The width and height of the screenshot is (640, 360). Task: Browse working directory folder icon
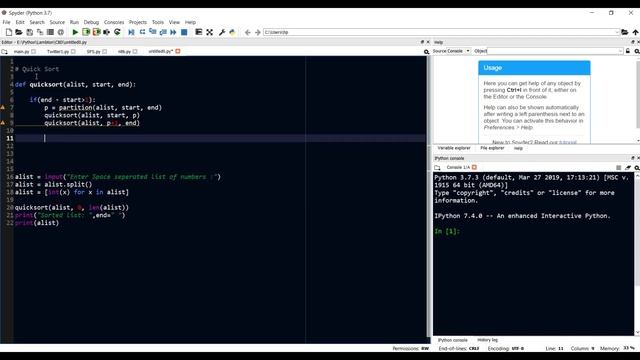[x=624, y=32]
